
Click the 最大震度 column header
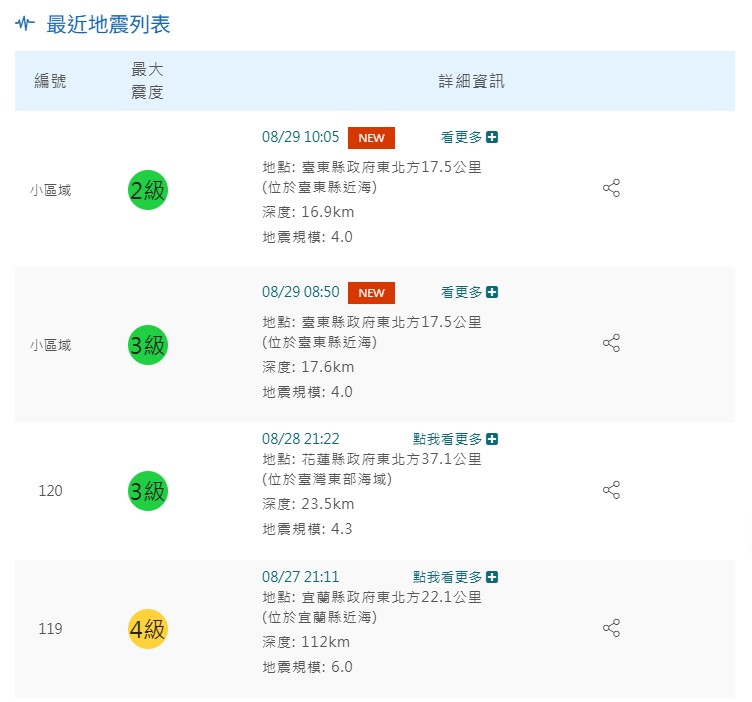(147, 81)
